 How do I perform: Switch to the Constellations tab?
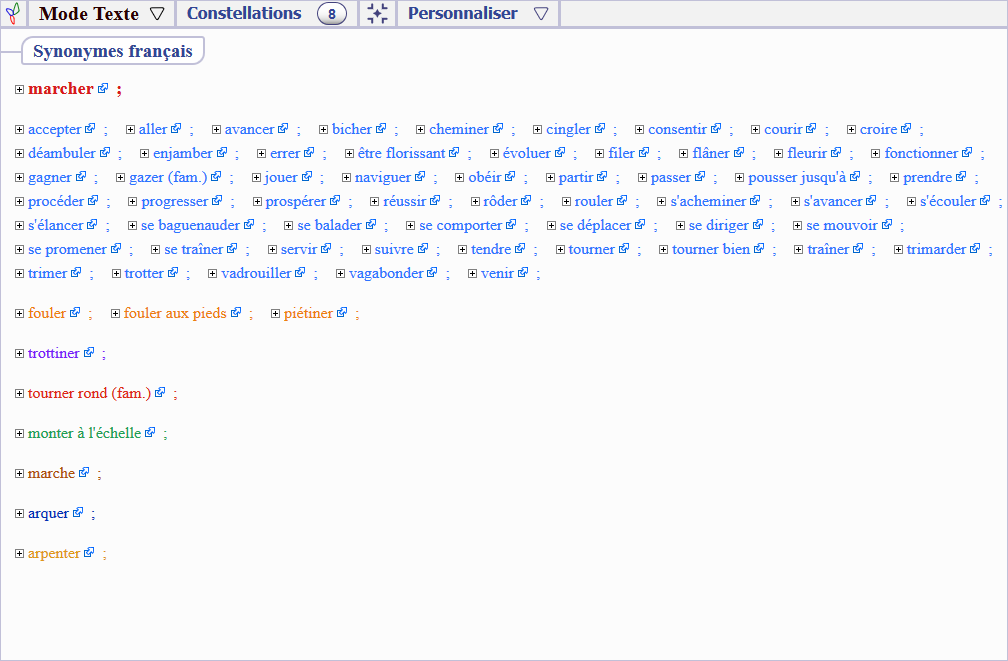click(x=244, y=14)
